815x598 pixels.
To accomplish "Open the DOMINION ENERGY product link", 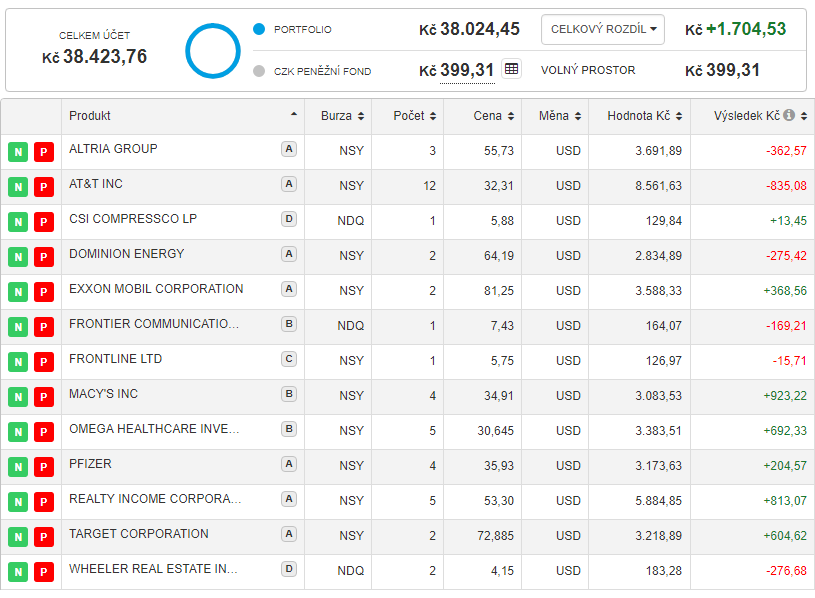I will (x=127, y=254).
